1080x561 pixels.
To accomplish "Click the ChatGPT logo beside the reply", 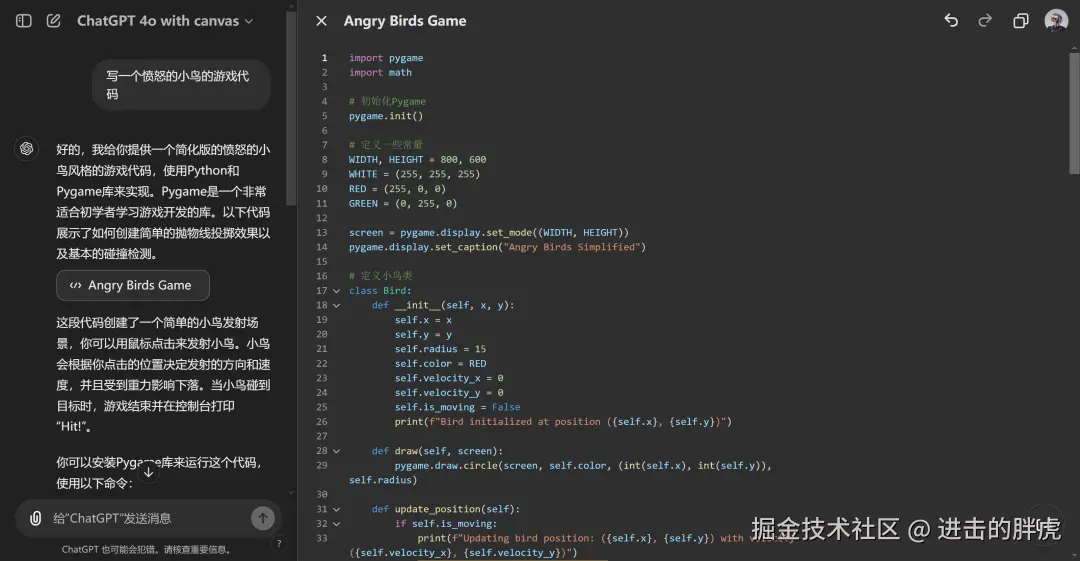I will [27, 148].
